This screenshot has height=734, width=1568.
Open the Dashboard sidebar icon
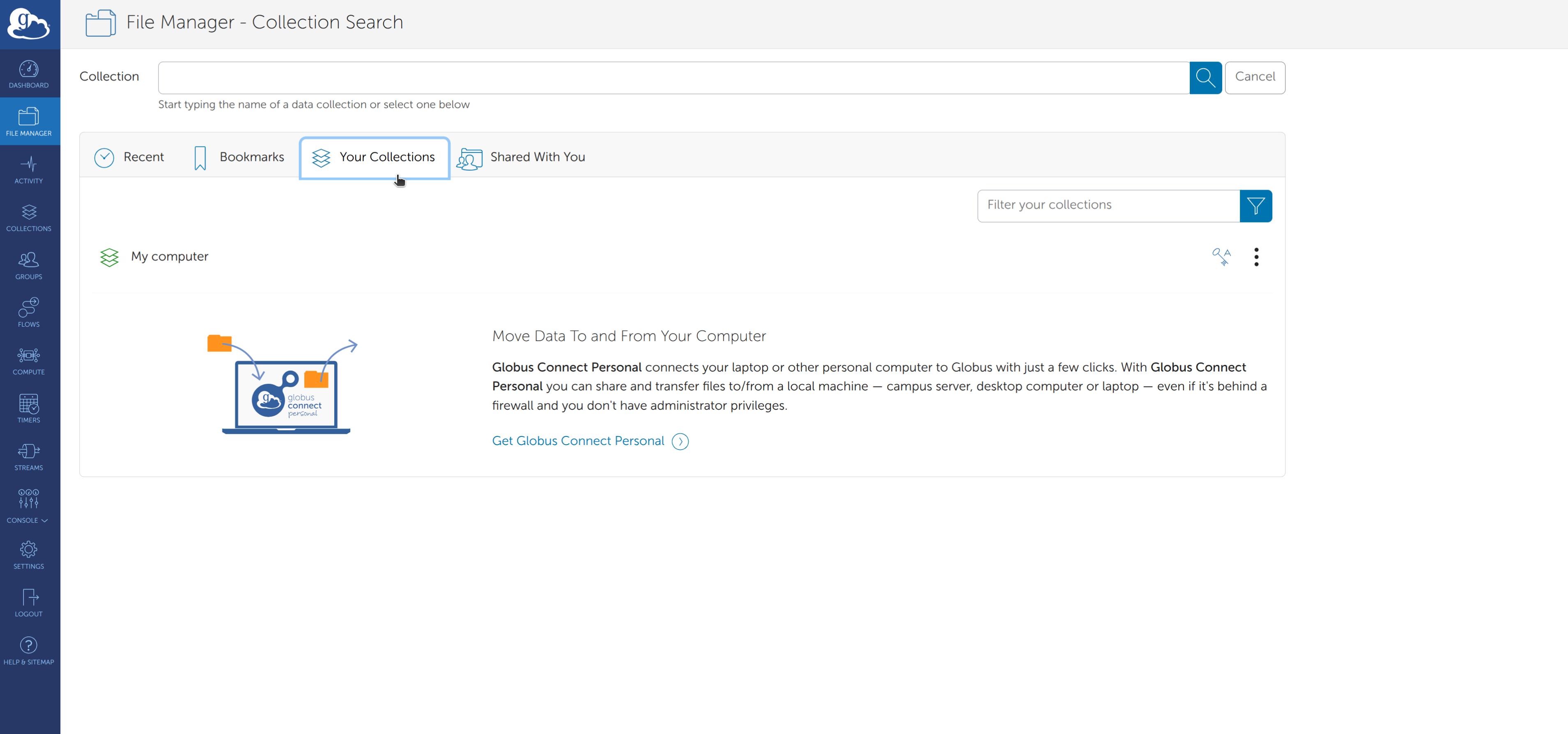pyautogui.click(x=29, y=73)
